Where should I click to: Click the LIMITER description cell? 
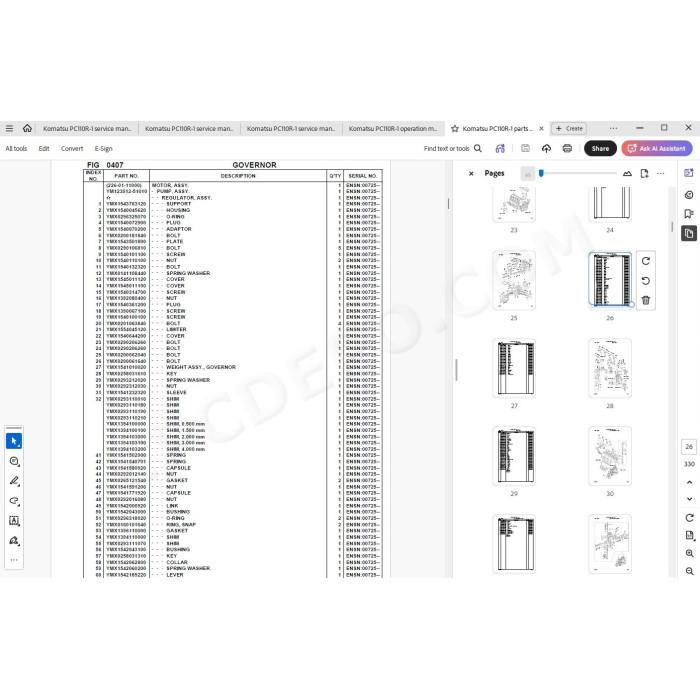(x=176, y=329)
